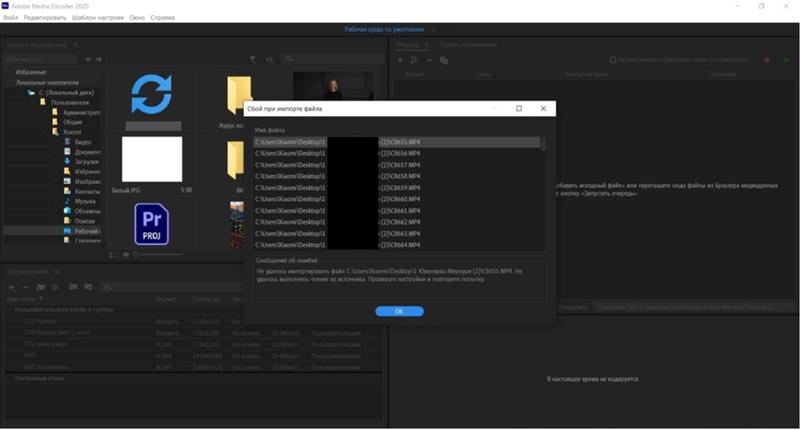Select the blue sync arrows thumbnail
The height and width of the screenshot is (430, 800).
(152, 94)
